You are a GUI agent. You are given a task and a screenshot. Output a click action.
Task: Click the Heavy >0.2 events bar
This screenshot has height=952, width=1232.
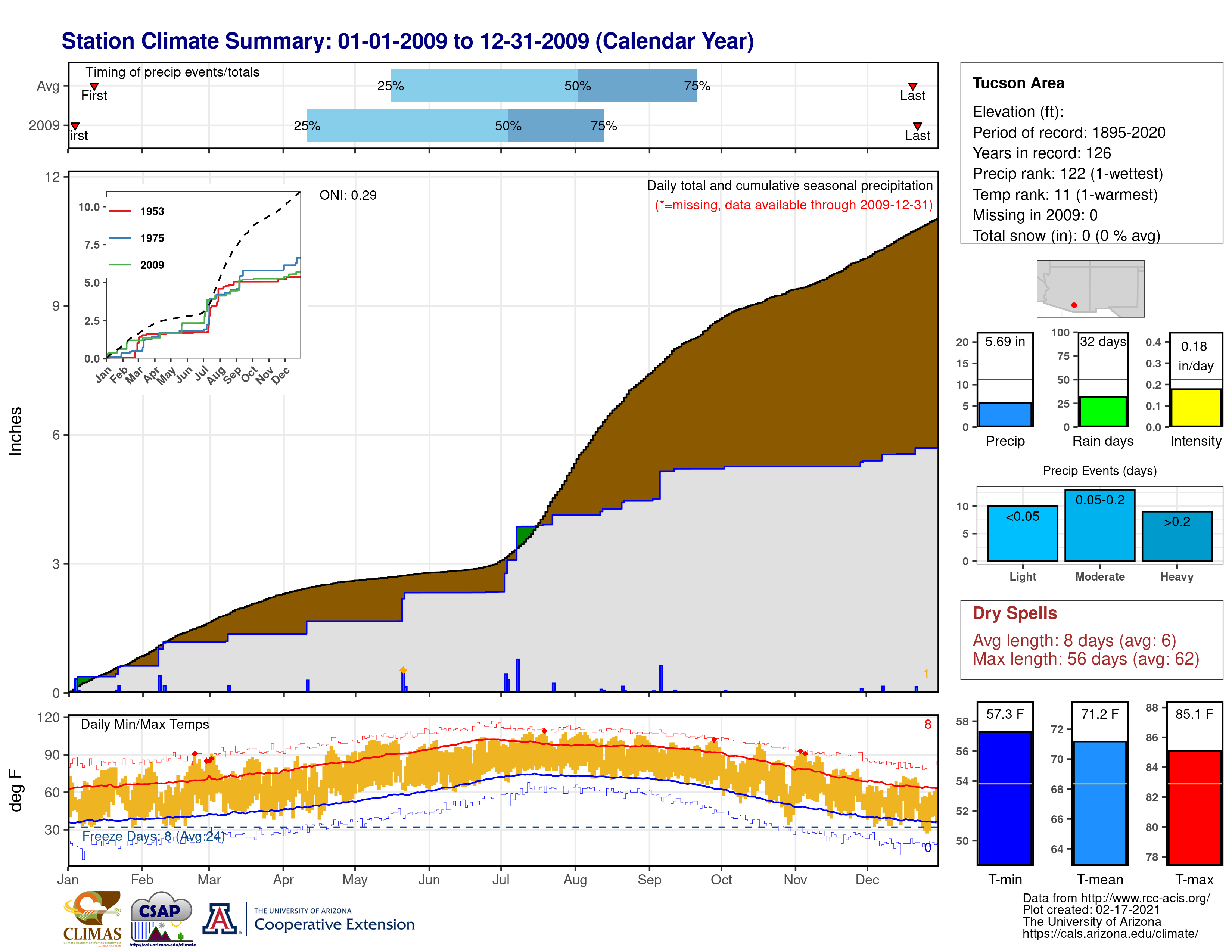[1177, 536]
